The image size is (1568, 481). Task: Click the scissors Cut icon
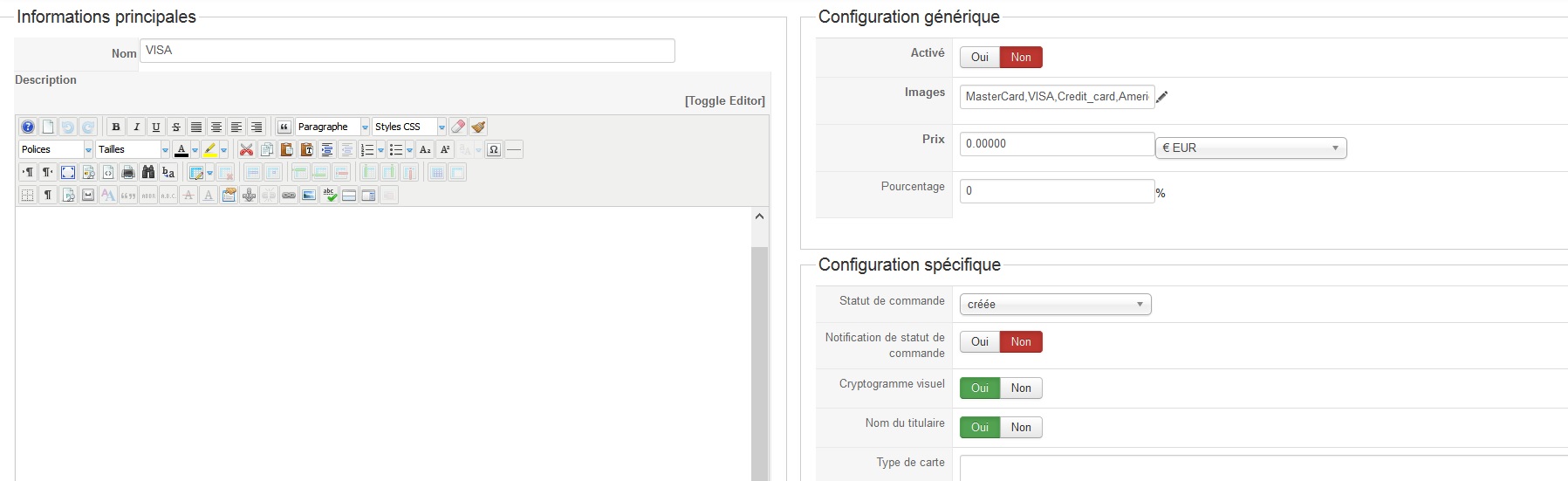click(x=246, y=150)
